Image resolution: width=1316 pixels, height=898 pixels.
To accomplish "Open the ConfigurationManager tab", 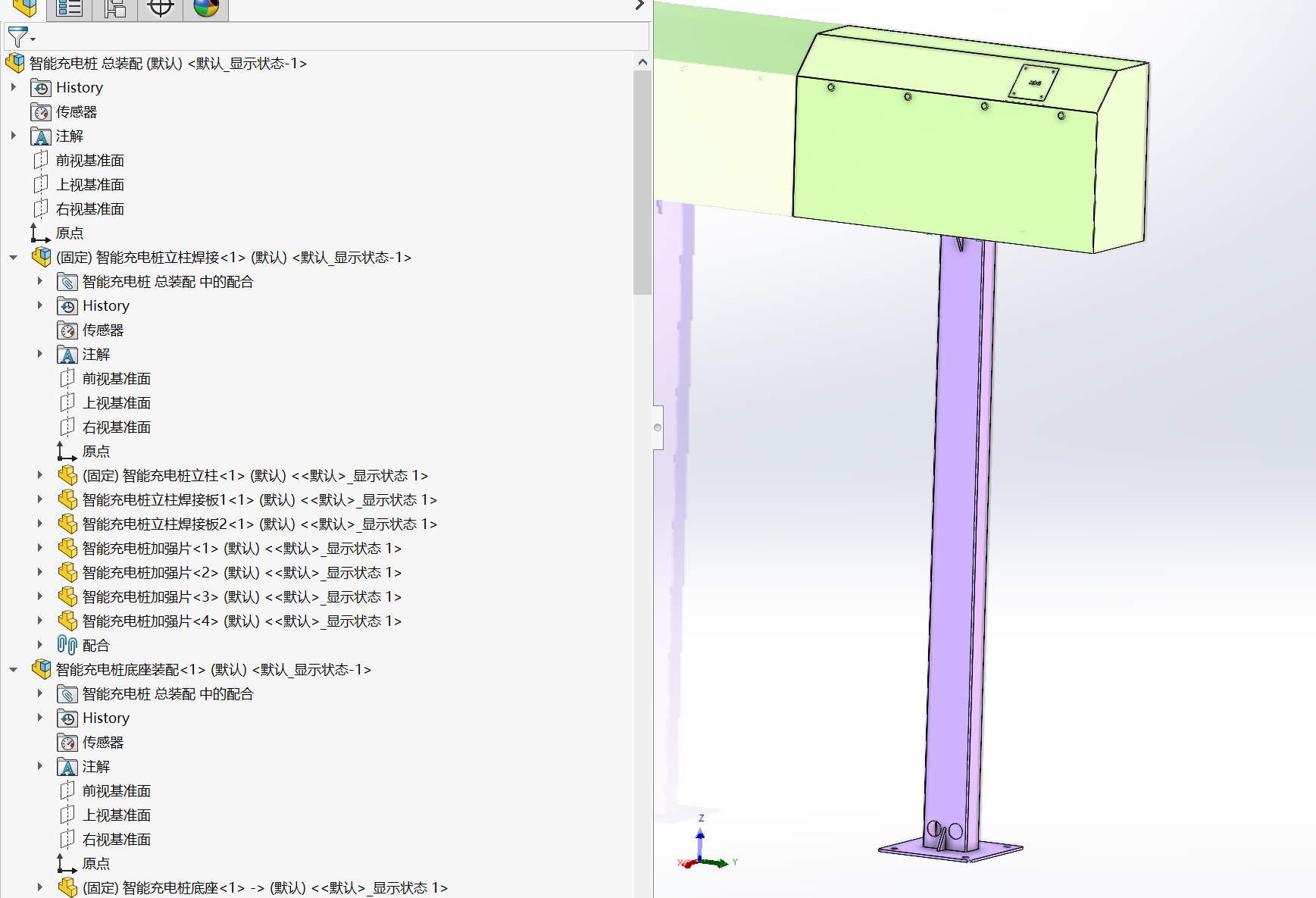I will point(115,8).
